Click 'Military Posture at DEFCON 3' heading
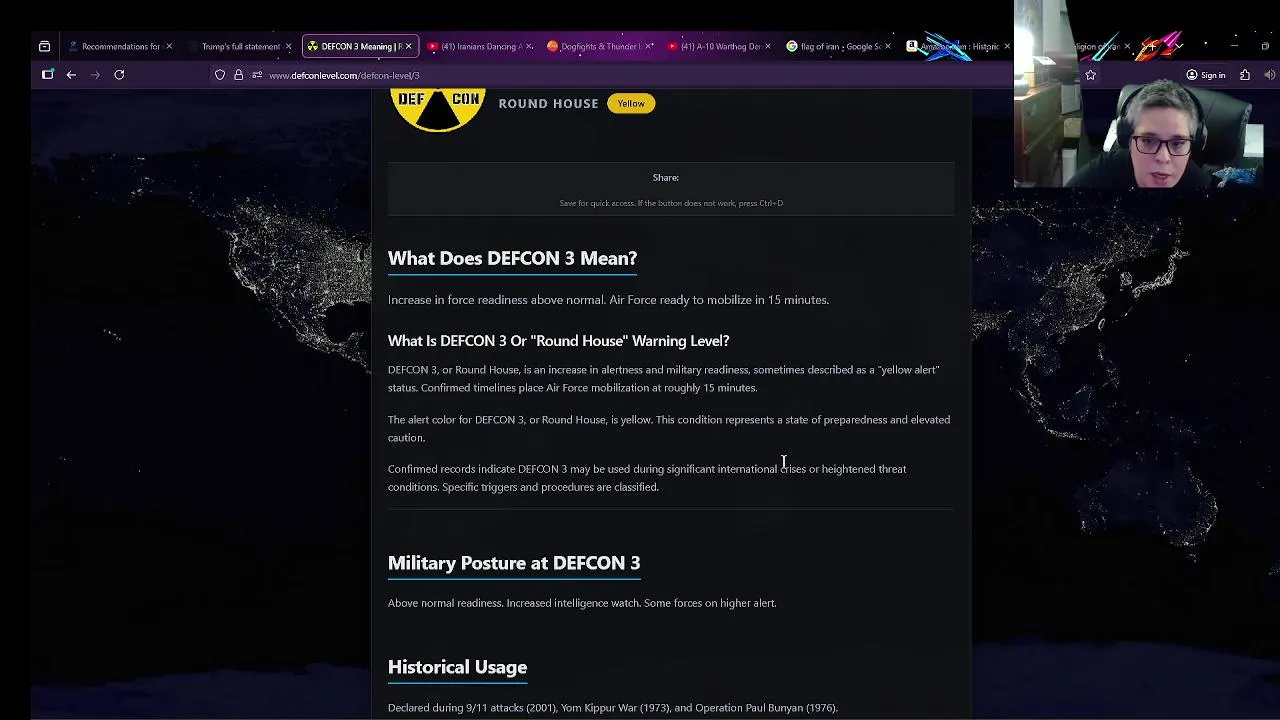The image size is (1280, 720). click(x=514, y=563)
